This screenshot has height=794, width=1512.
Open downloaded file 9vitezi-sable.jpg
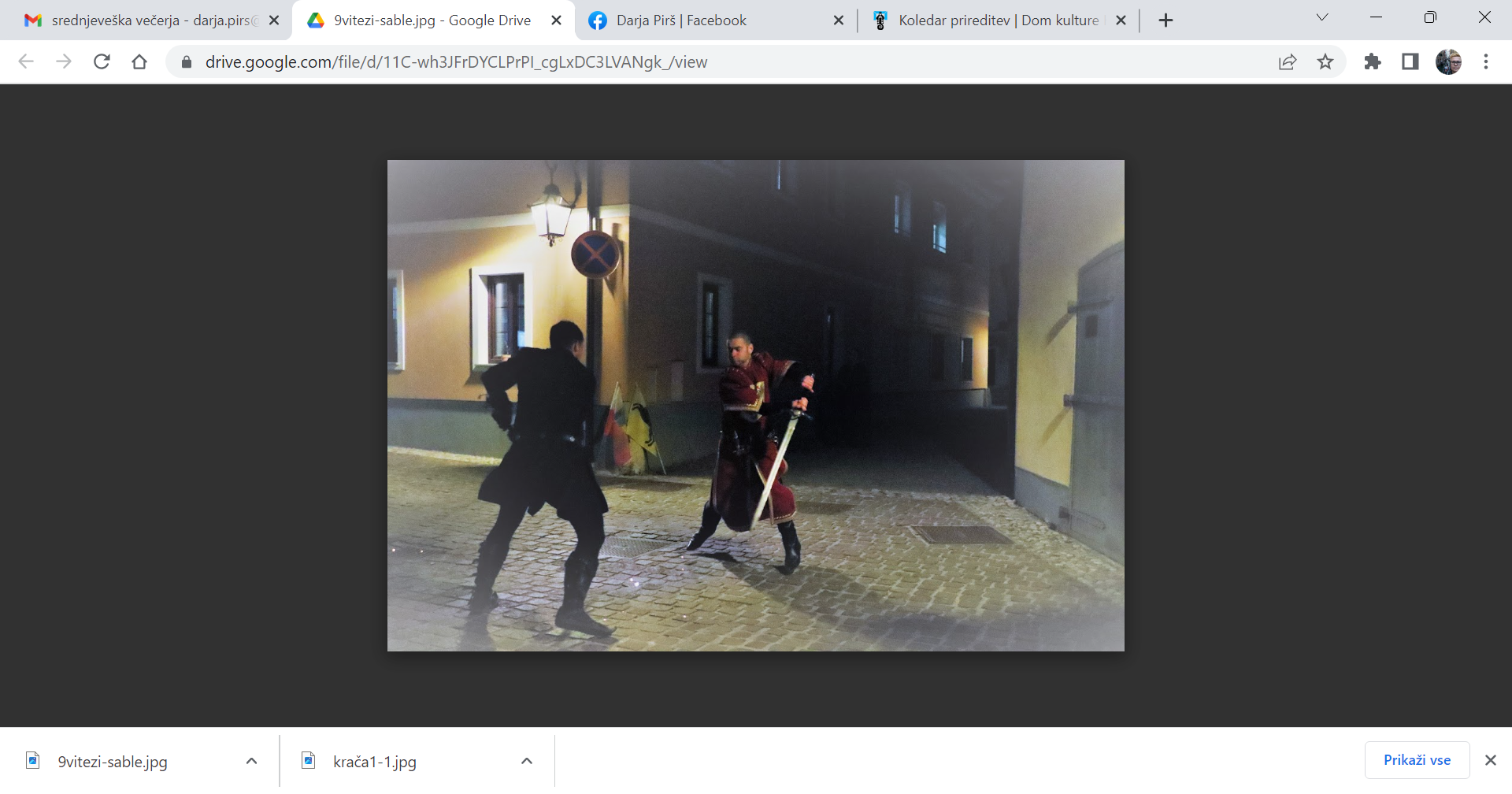click(x=112, y=762)
